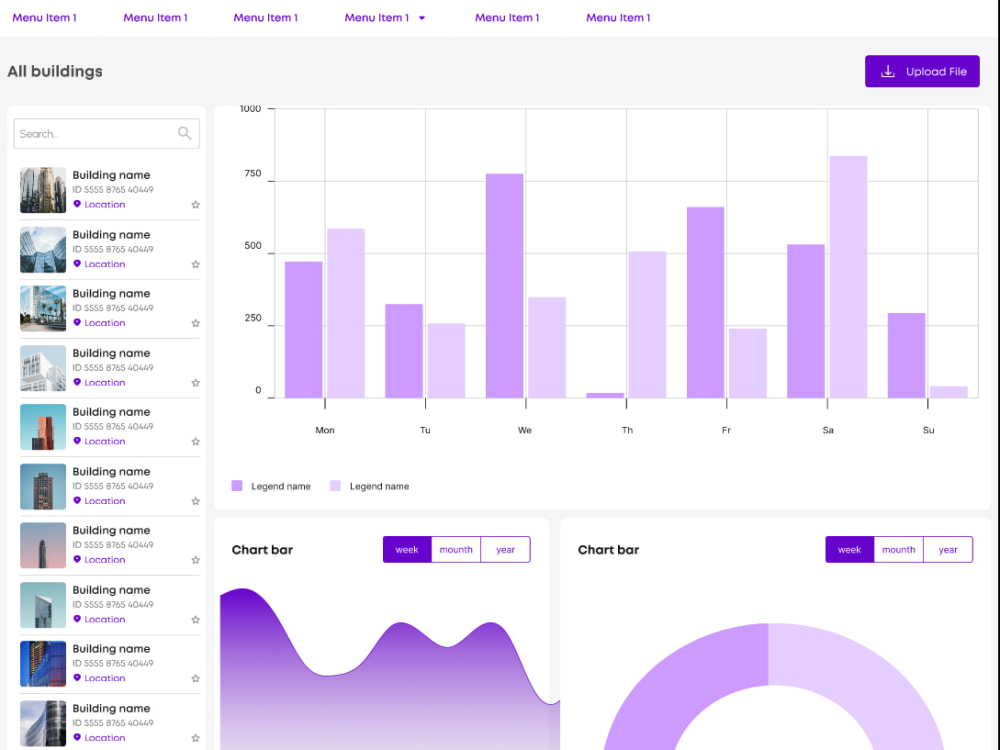Open the first Menu Item 1 in navigation
The width and height of the screenshot is (1000, 750).
pos(44,17)
